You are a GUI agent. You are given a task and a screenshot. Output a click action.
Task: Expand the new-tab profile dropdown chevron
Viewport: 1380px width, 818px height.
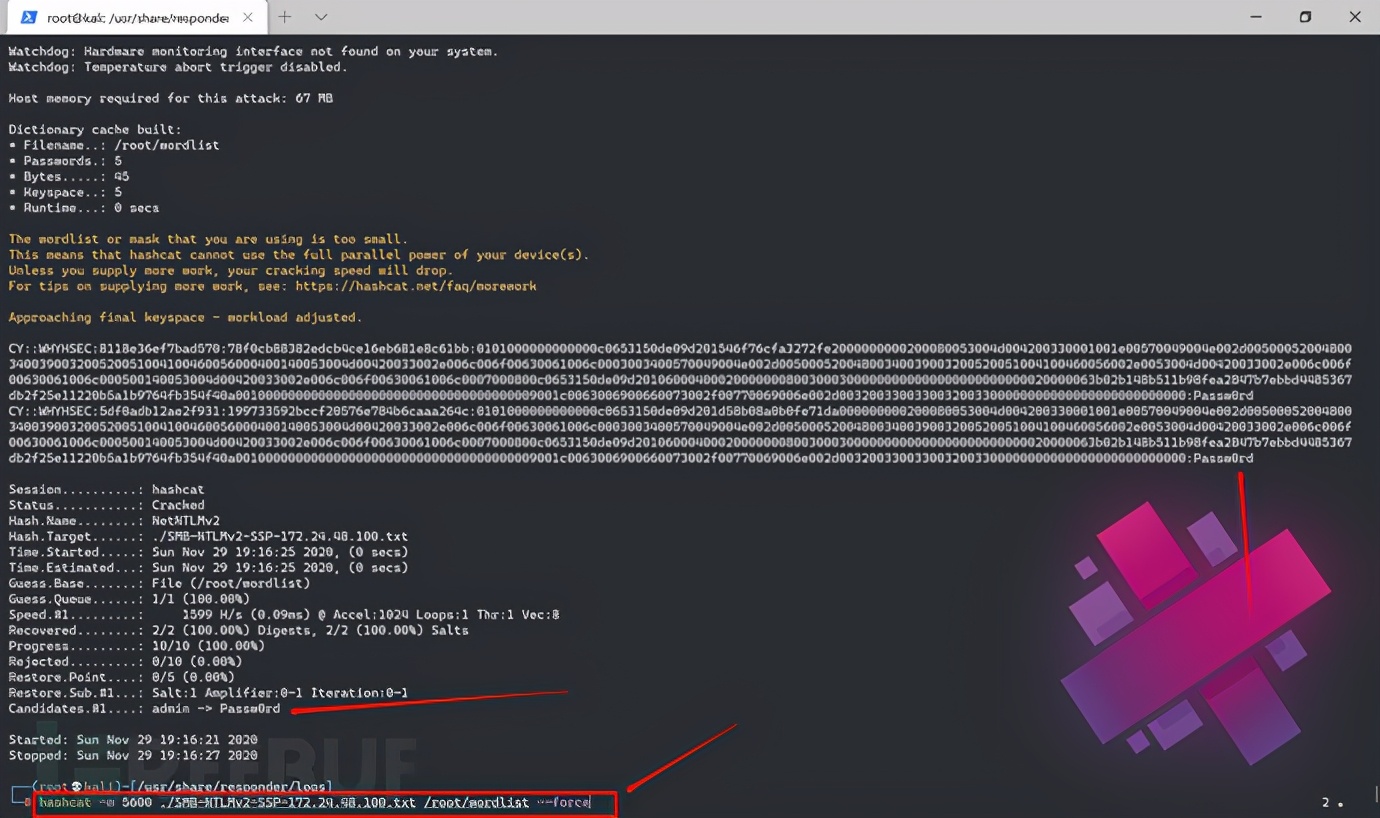(321, 17)
